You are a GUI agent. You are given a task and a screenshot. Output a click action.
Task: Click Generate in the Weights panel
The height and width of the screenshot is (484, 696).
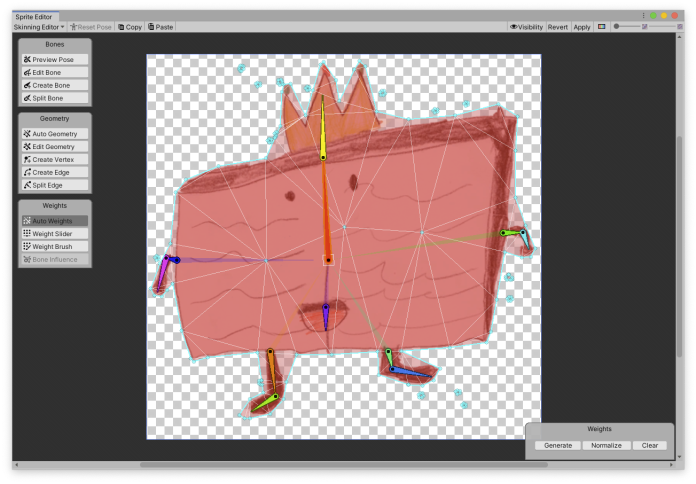coord(557,445)
